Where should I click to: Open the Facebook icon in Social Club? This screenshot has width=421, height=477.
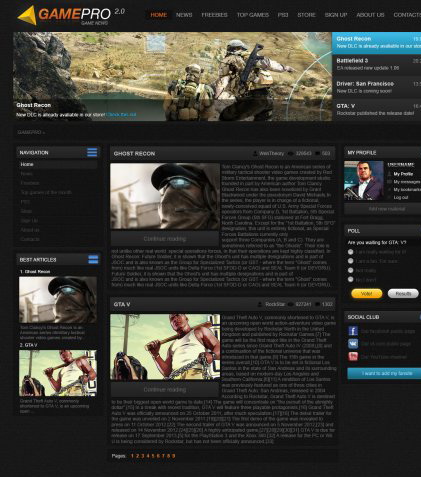353,331
